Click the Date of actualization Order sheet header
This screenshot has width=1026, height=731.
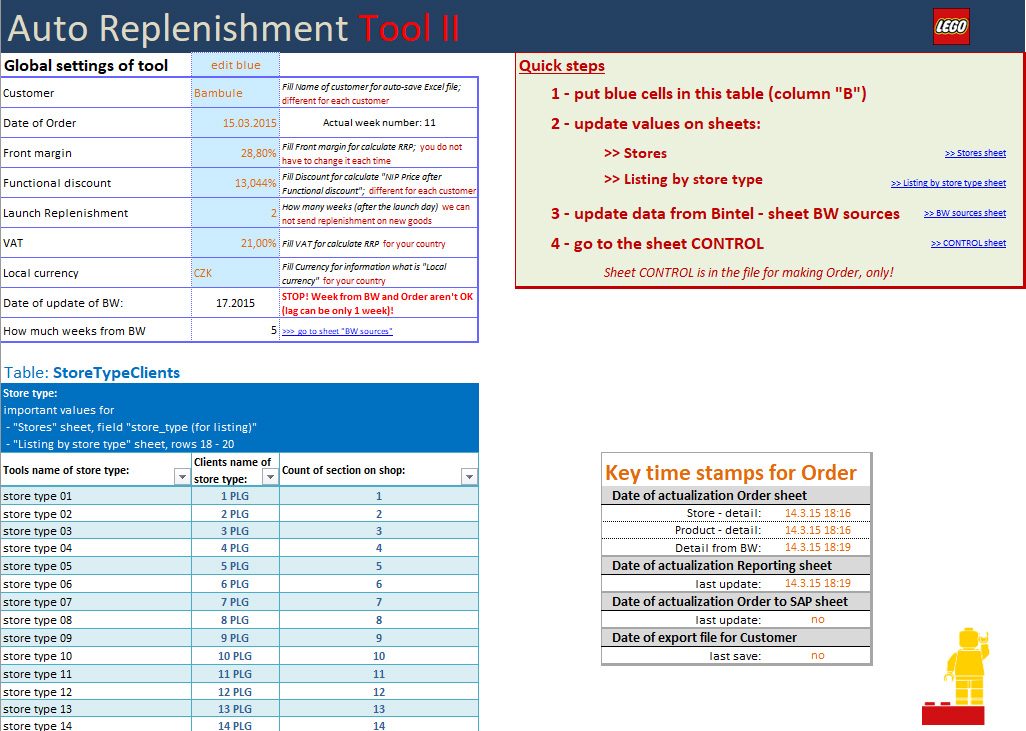click(x=709, y=495)
